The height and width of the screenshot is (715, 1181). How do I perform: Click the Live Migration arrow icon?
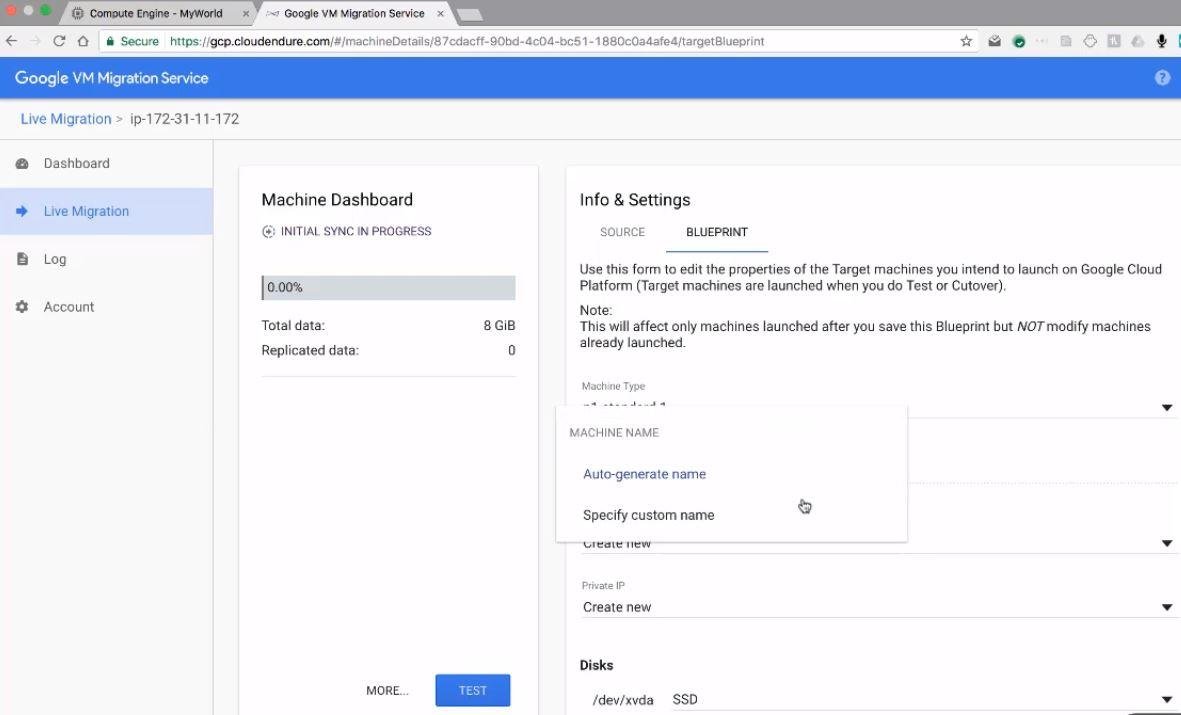point(22,211)
